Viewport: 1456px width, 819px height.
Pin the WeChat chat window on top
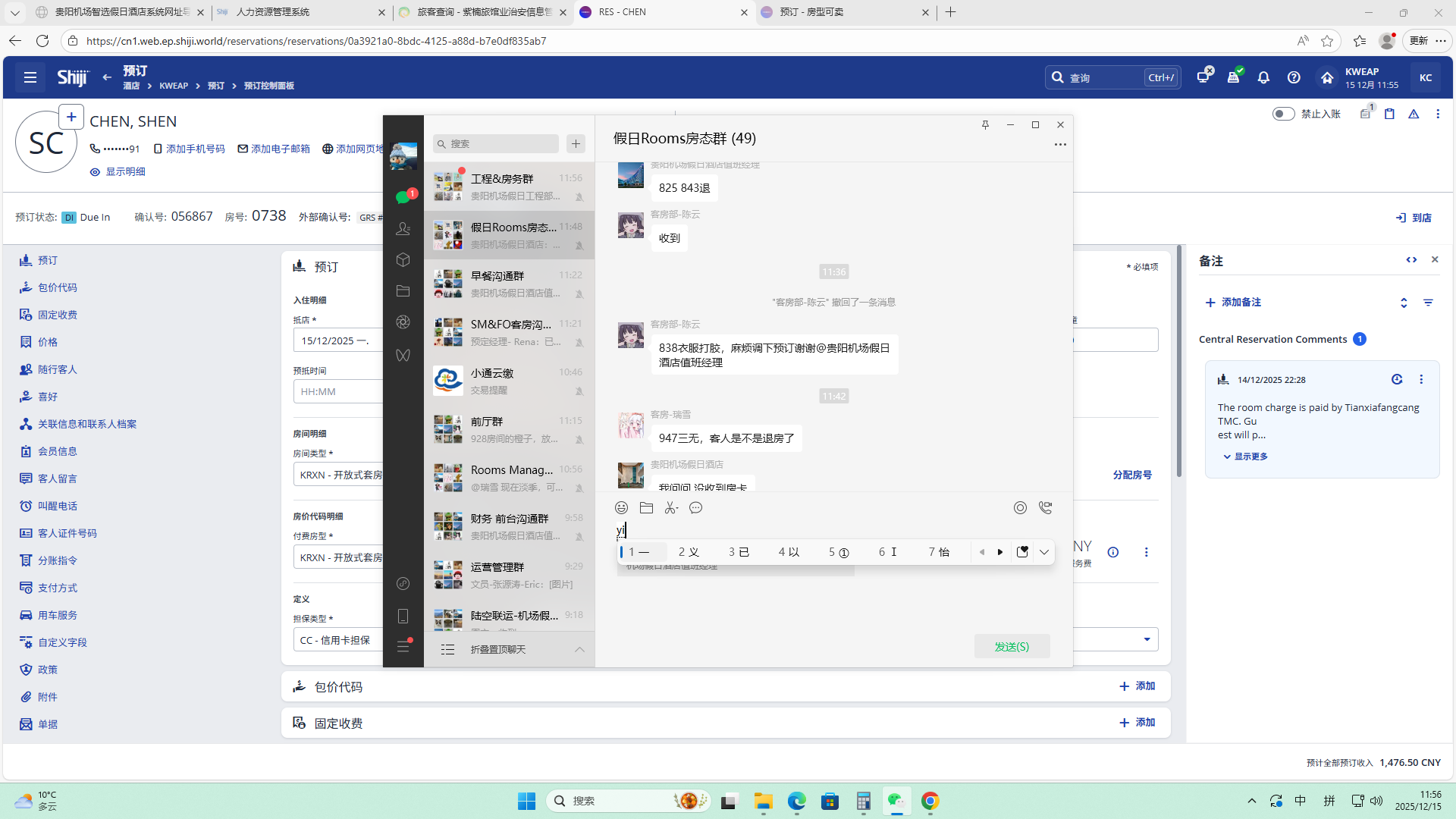pyautogui.click(x=985, y=125)
